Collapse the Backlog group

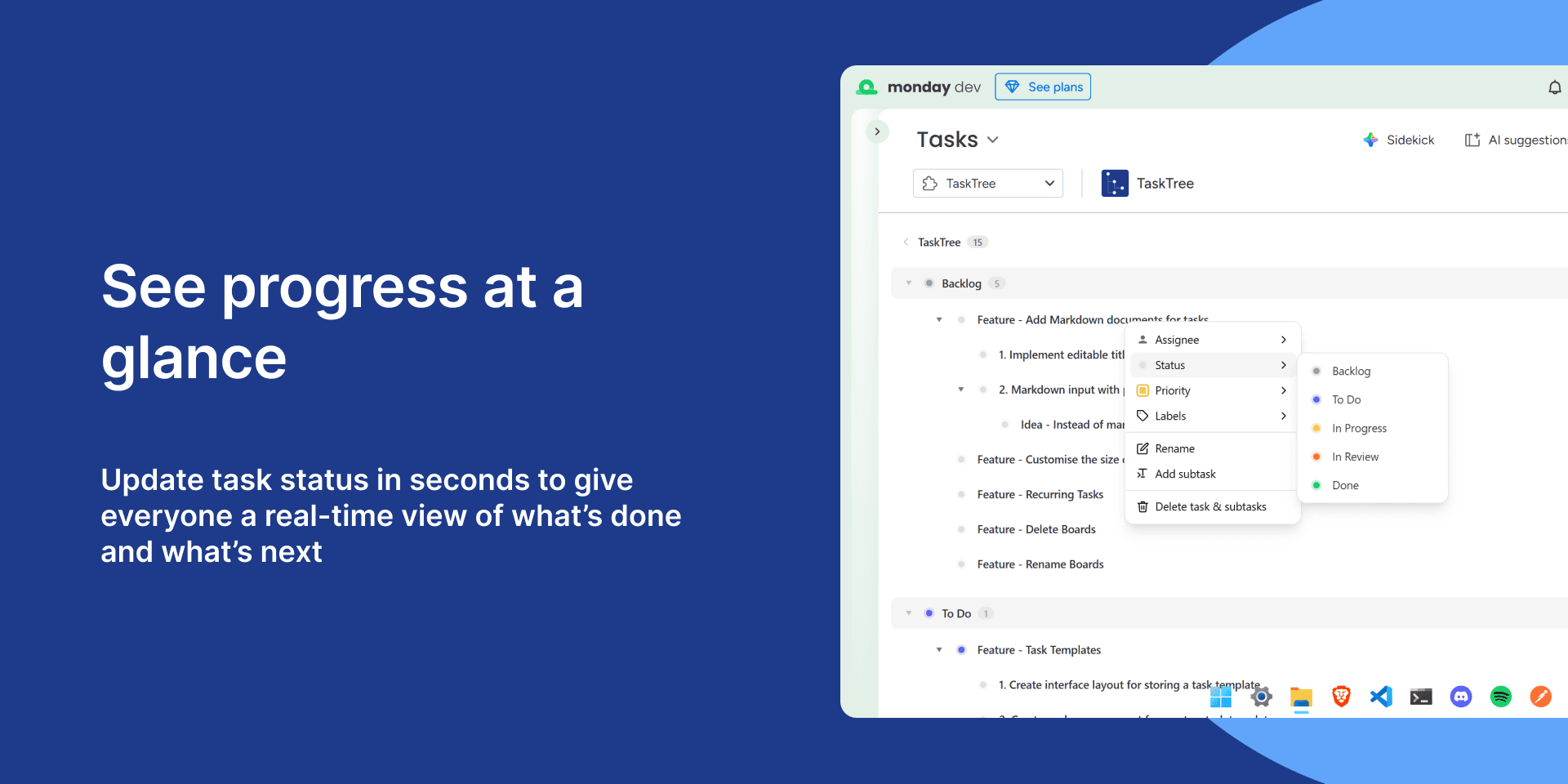(909, 283)
